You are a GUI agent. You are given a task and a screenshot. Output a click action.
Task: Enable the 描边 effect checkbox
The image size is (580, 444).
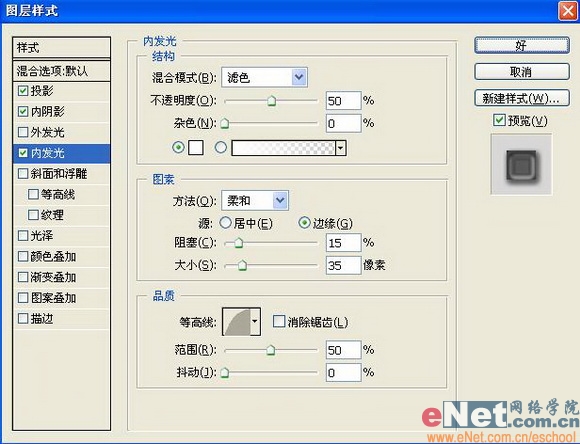[23, 319]
